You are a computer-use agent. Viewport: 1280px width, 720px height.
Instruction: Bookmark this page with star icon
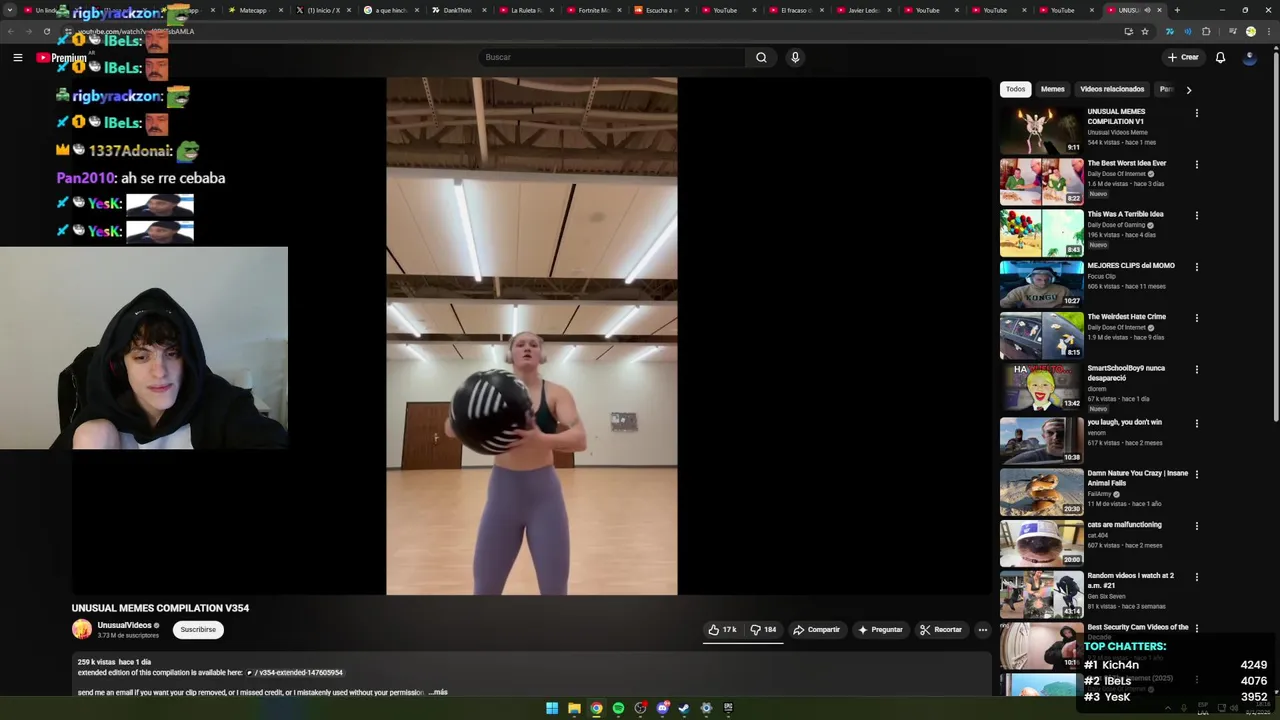click(1145, 31)
